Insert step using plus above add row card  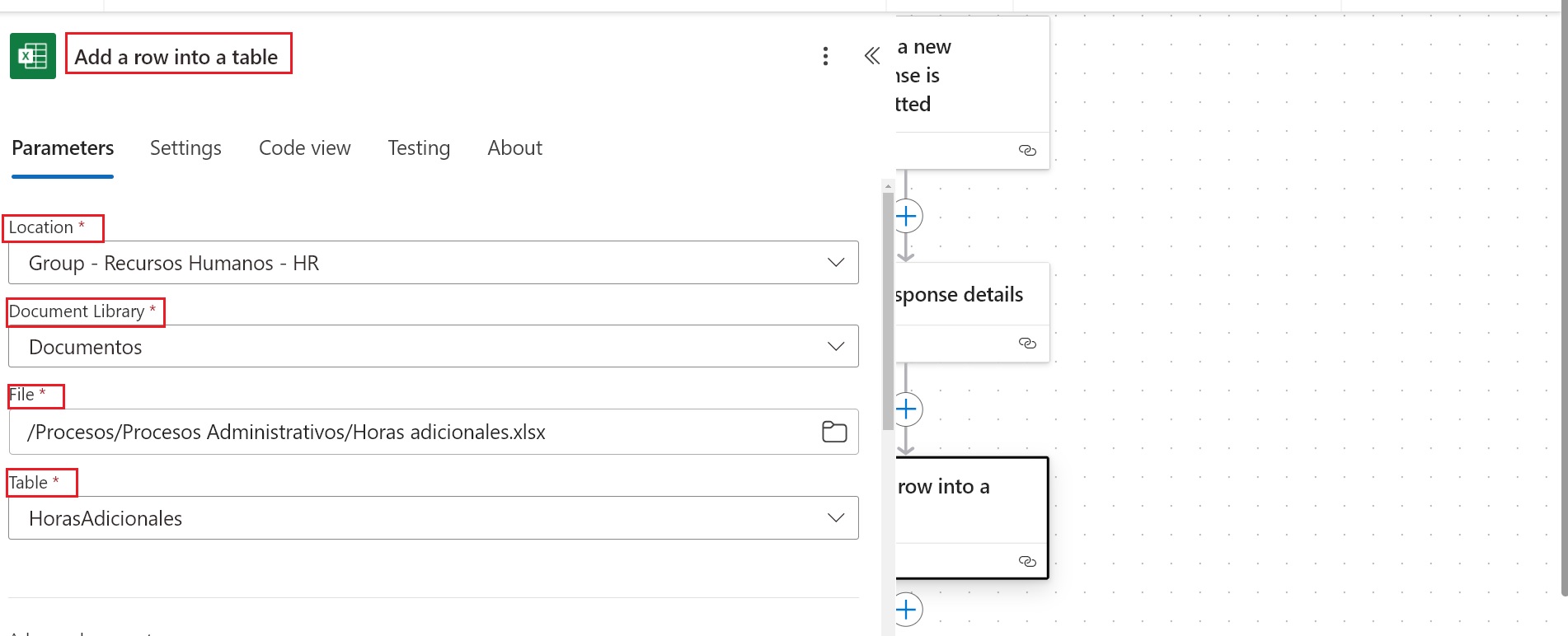(906, 409)
